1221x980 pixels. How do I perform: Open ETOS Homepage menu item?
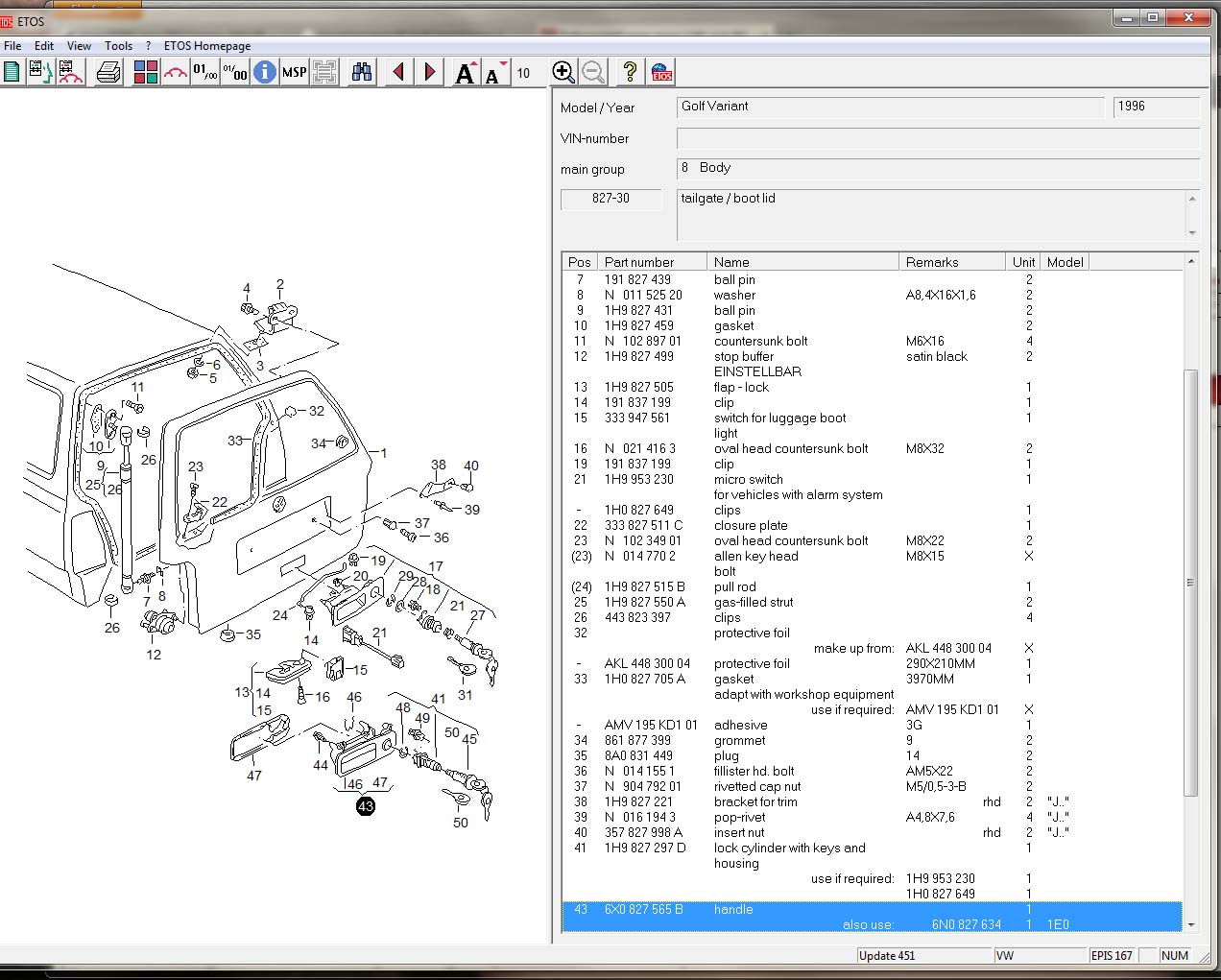coord(207,45)
